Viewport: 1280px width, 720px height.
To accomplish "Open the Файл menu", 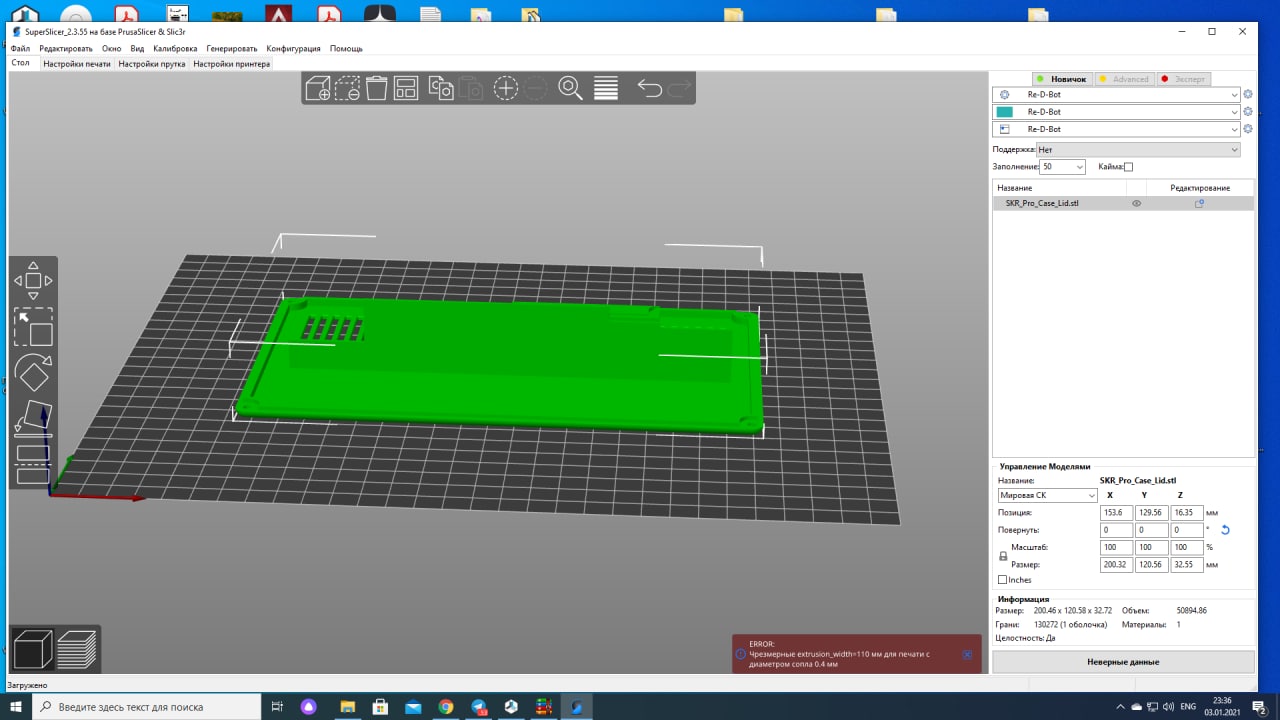I will coord(20,48).
